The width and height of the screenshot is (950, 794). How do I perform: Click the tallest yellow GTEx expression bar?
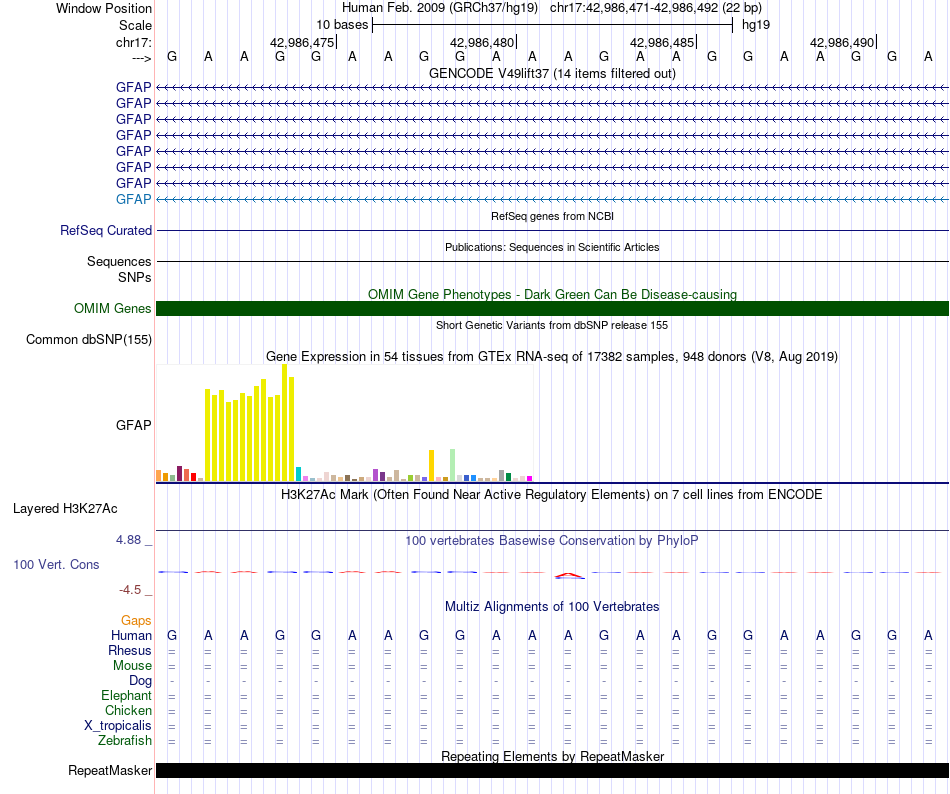tap(285, 423)
